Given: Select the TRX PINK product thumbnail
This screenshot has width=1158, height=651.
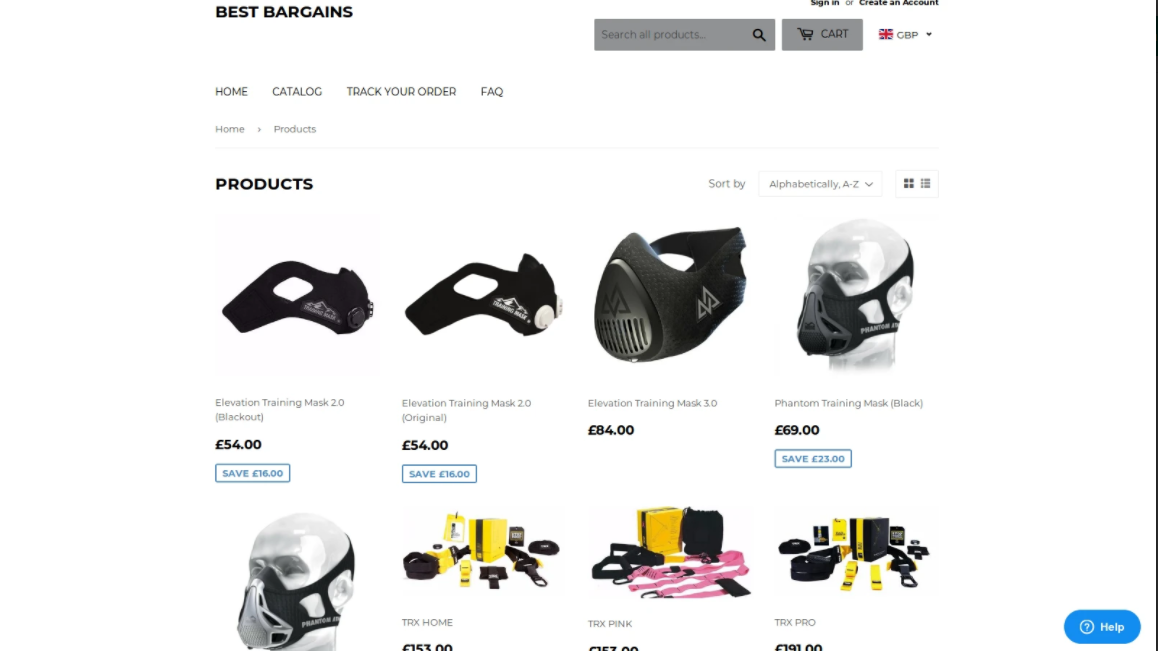Looking at the screenshot, I should 671,552.
